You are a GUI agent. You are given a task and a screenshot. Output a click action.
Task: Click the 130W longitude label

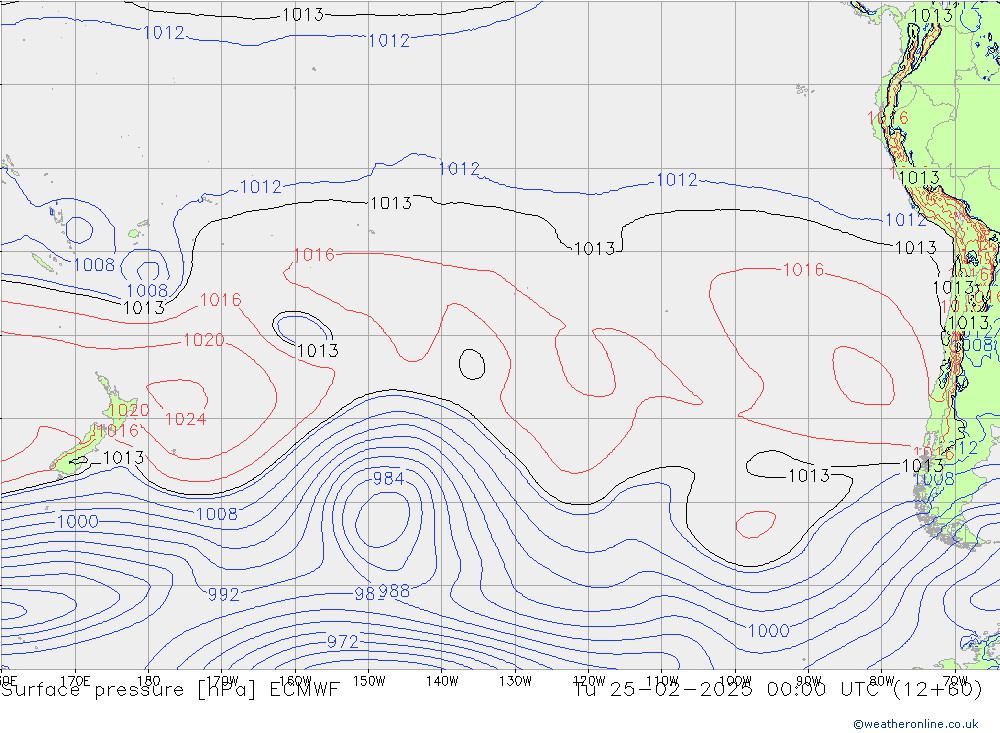click(515, 681)
